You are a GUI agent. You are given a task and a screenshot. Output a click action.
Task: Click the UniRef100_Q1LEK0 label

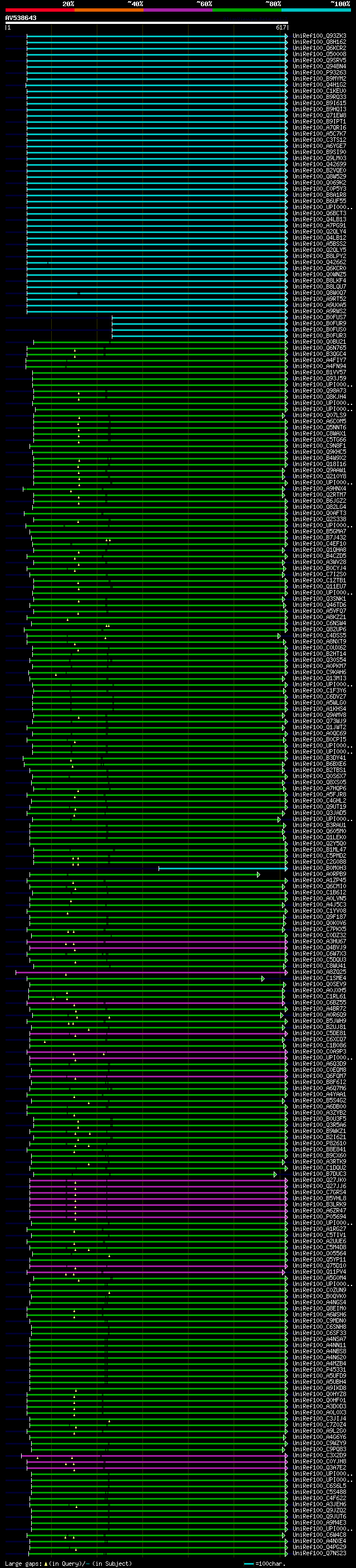[x=319, y=837]
